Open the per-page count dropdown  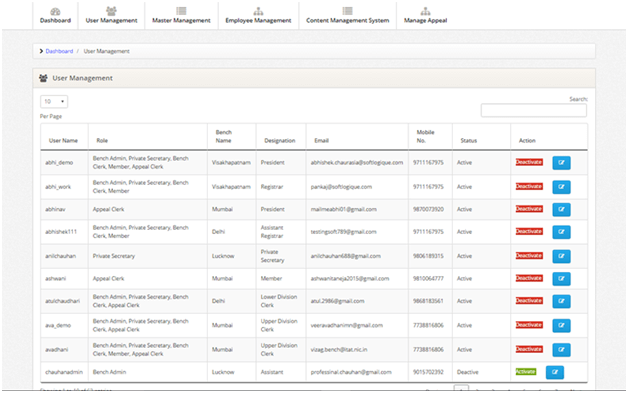[x=54, y=102]
